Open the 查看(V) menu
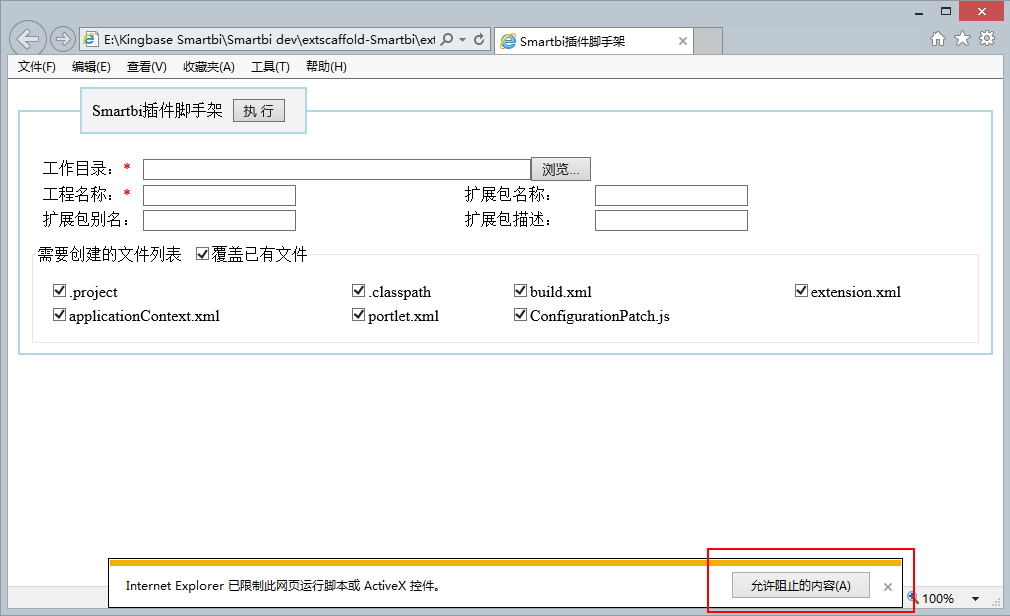 (147, 66)
